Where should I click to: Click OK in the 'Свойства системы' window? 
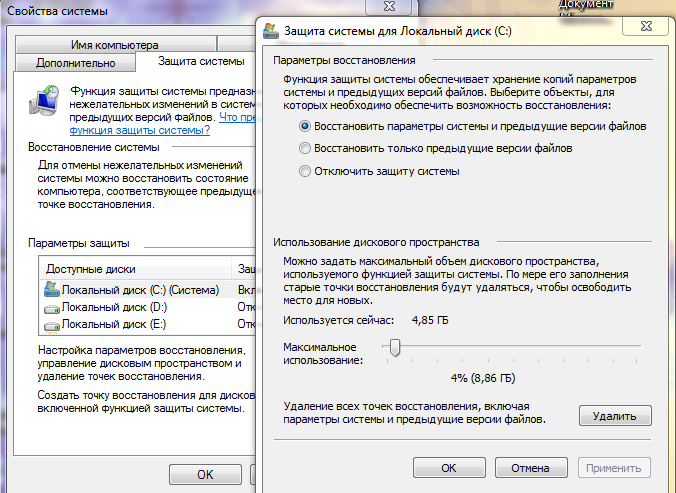(205, 474)
